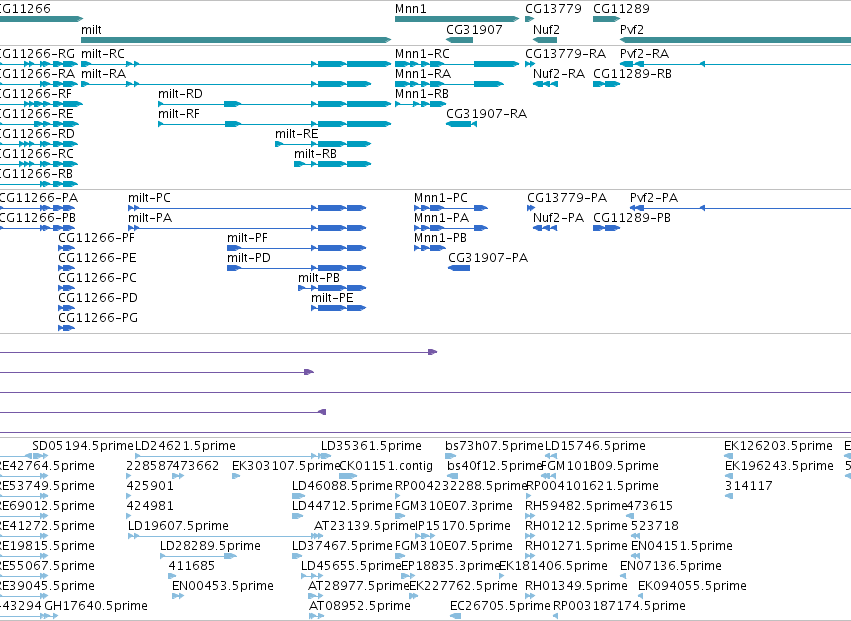851x621 pixels.
Task: Select the Mnn1 gene span bar
Action: (x=457, y=19)
